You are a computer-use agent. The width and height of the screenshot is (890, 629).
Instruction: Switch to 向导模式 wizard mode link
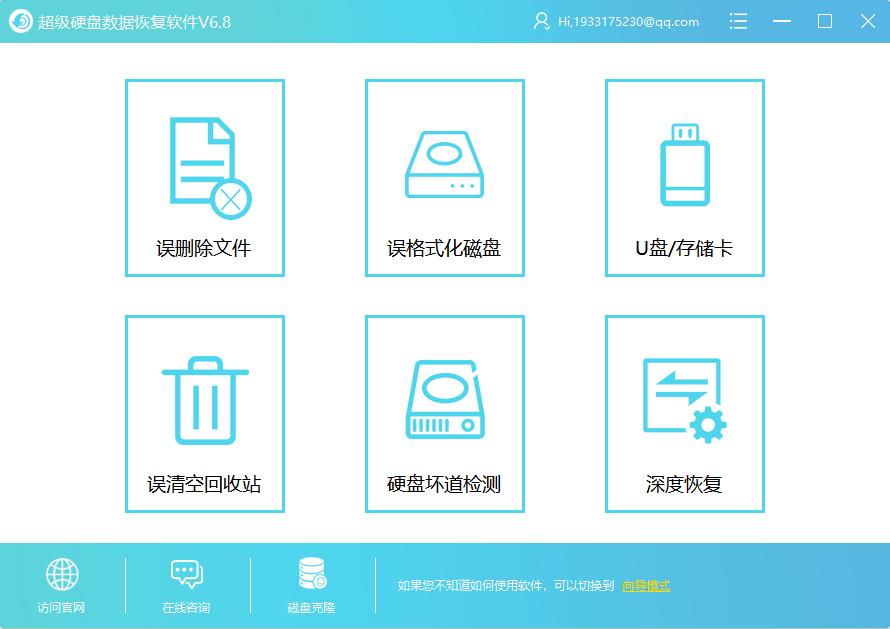(646, 585)
